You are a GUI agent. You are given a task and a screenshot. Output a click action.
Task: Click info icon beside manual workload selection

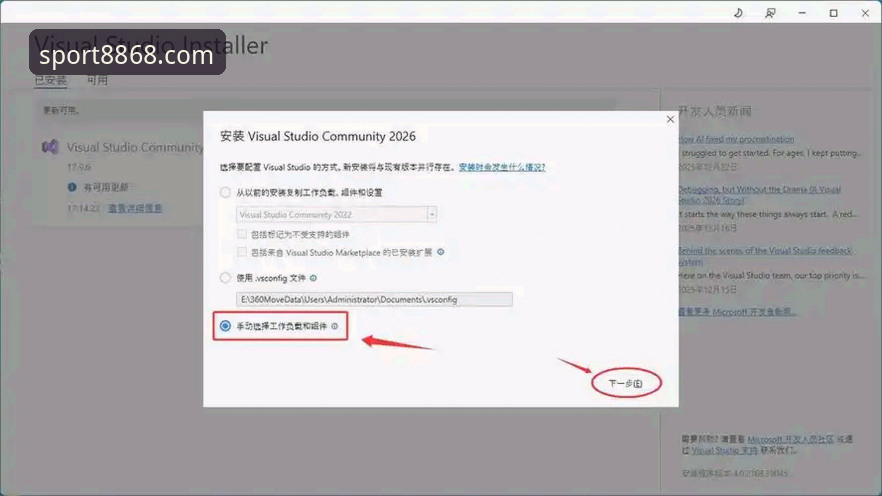click(x=335, y=326)
